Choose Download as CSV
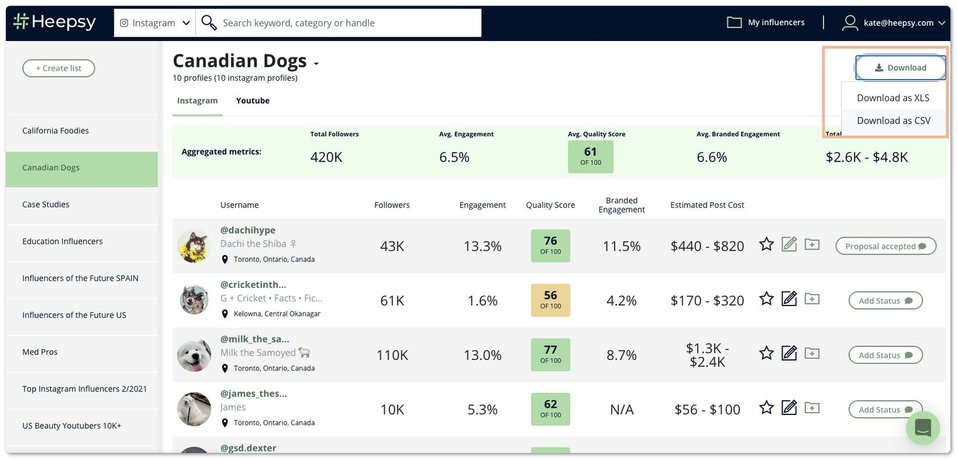 (x=893, y=120)
